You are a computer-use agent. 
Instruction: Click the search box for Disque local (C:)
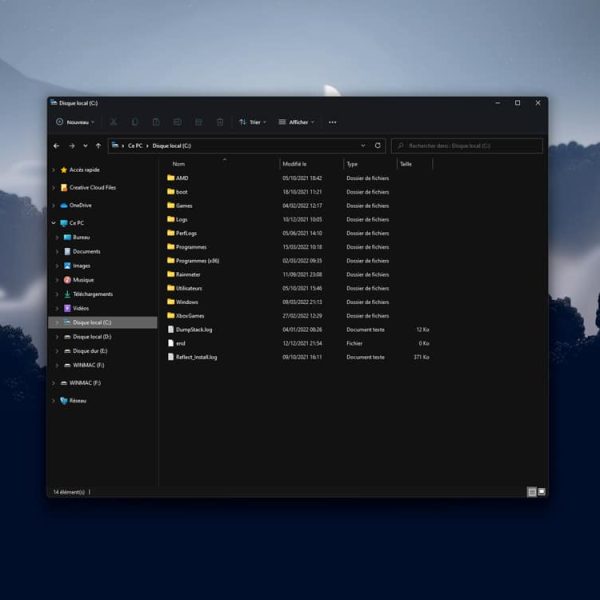[x=467, y=146]
